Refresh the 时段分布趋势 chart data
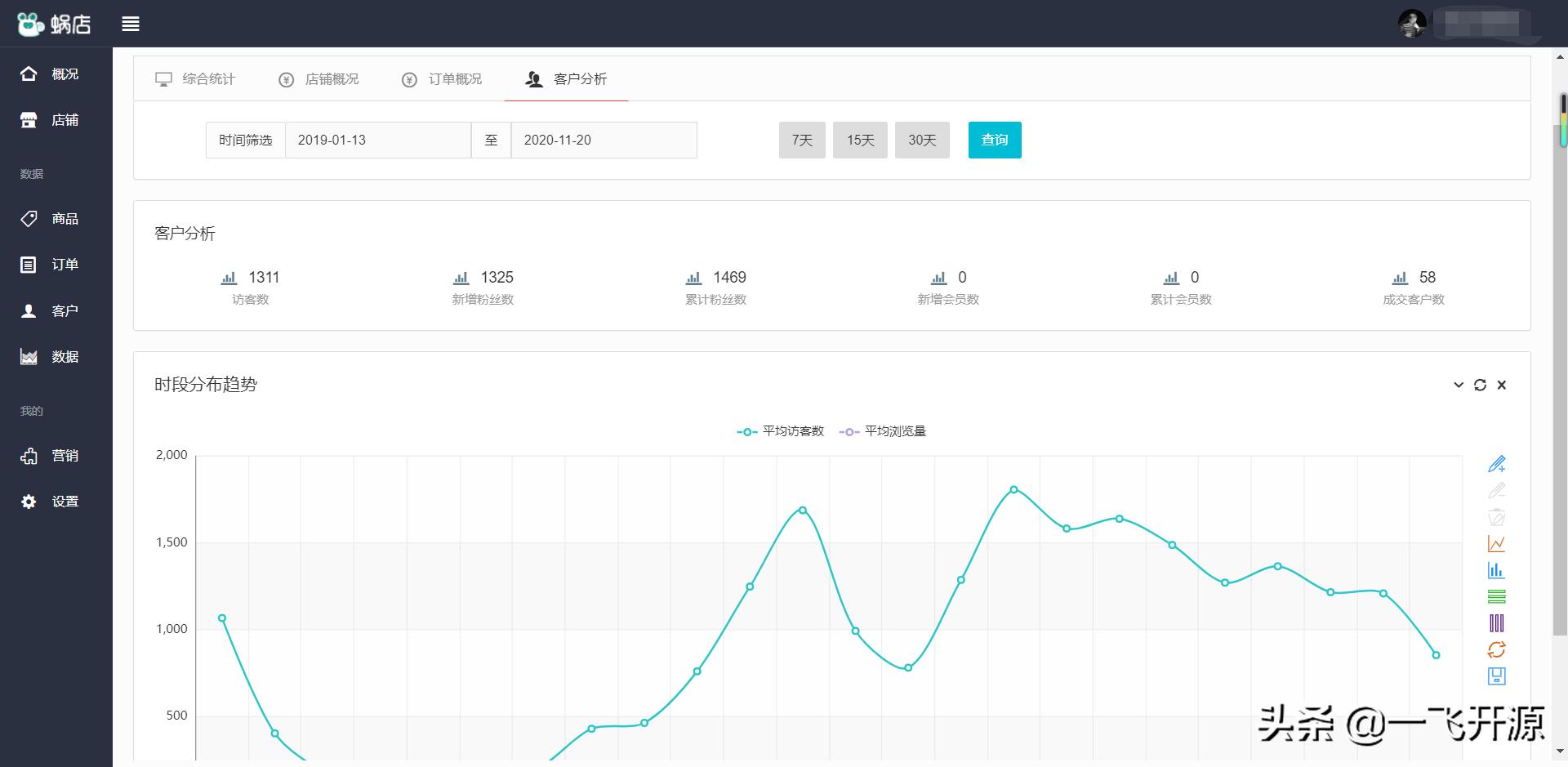The width and height of the screenshot is (1568, 767). coord(1480,384)
